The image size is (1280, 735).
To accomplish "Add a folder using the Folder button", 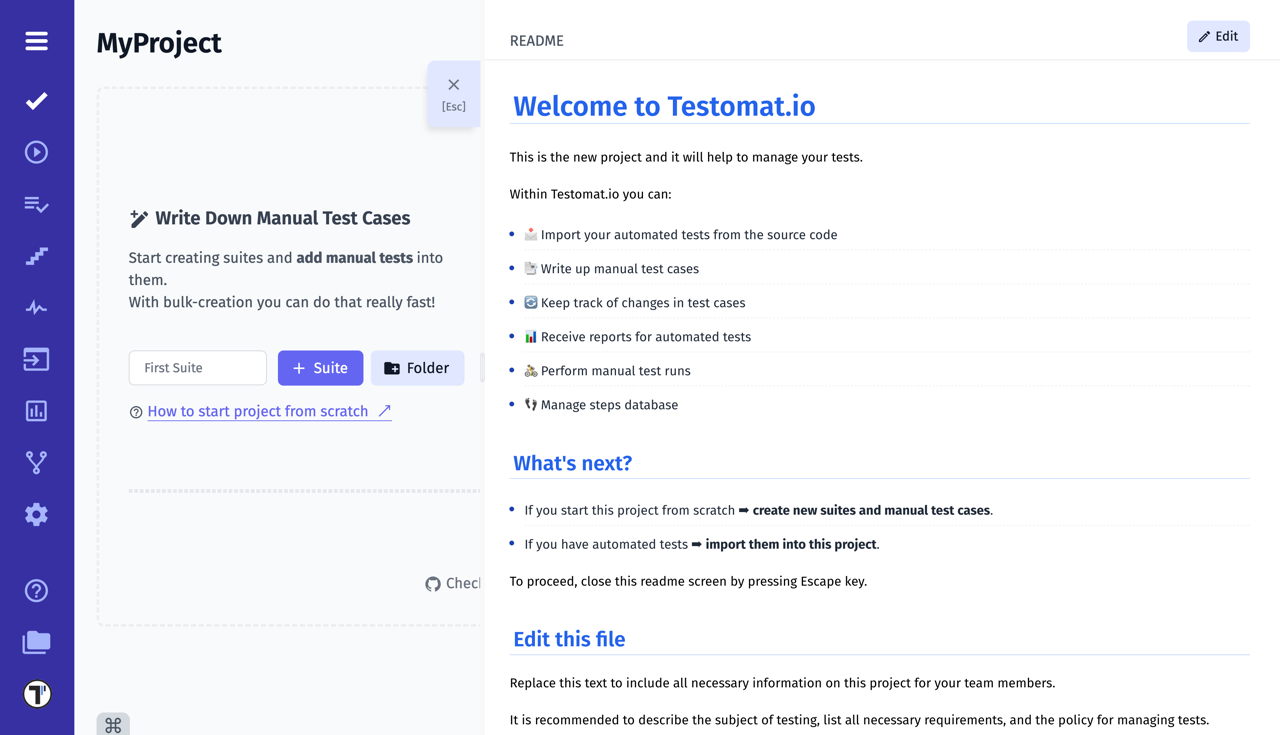I will [x=417, y=368].
